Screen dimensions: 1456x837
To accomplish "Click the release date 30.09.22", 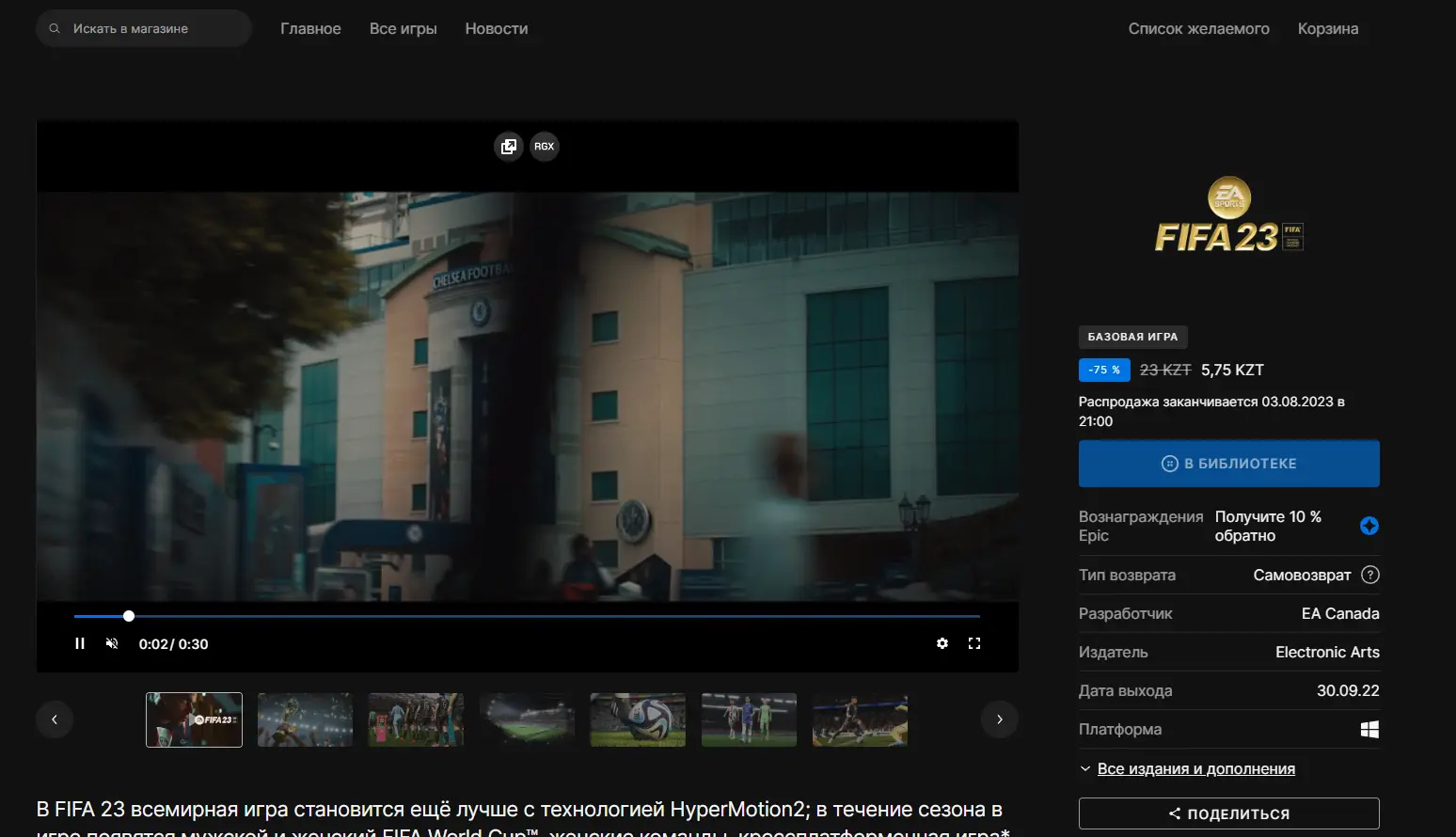I will pyautogui.click(x=1348, y=690).
